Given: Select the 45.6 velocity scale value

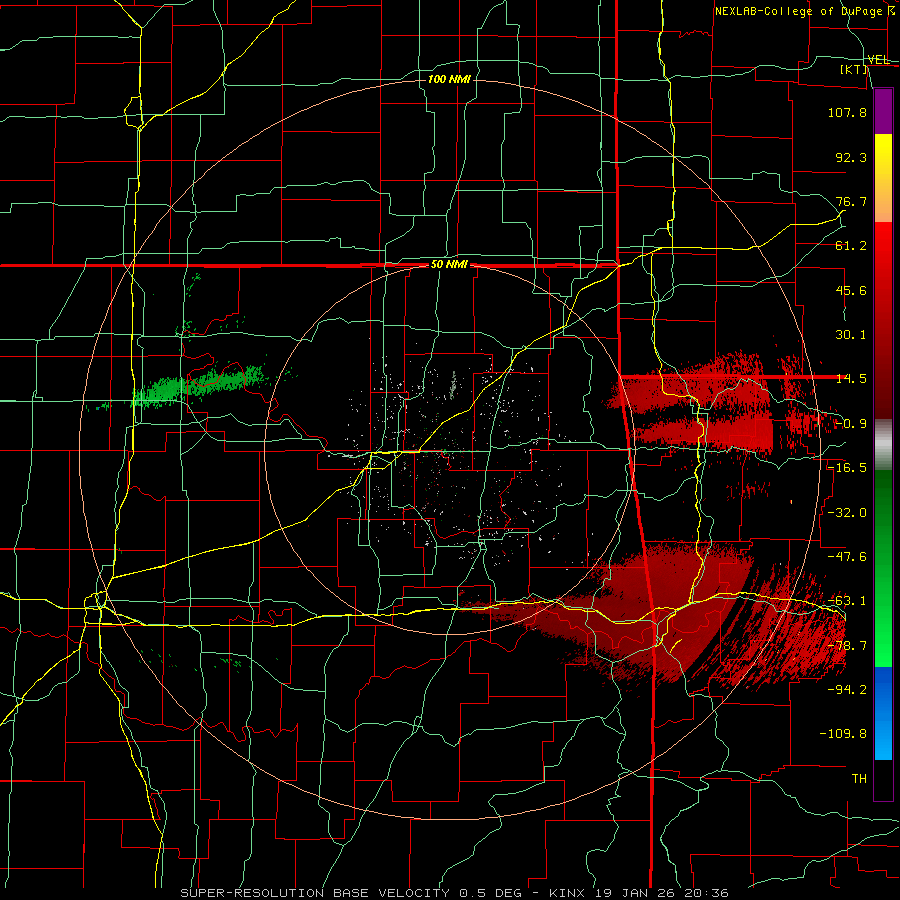Looking at the screenshot, I should [851, 290].
